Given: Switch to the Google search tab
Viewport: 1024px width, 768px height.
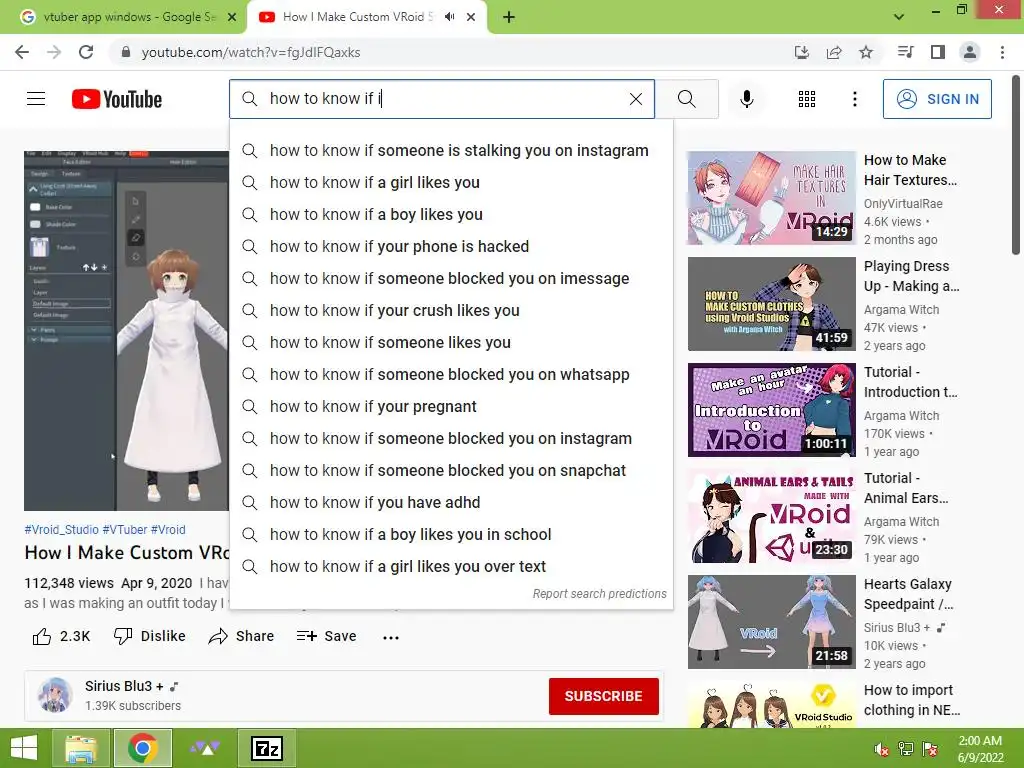Looking at the screenshot, I should click(x=127, y=17).
